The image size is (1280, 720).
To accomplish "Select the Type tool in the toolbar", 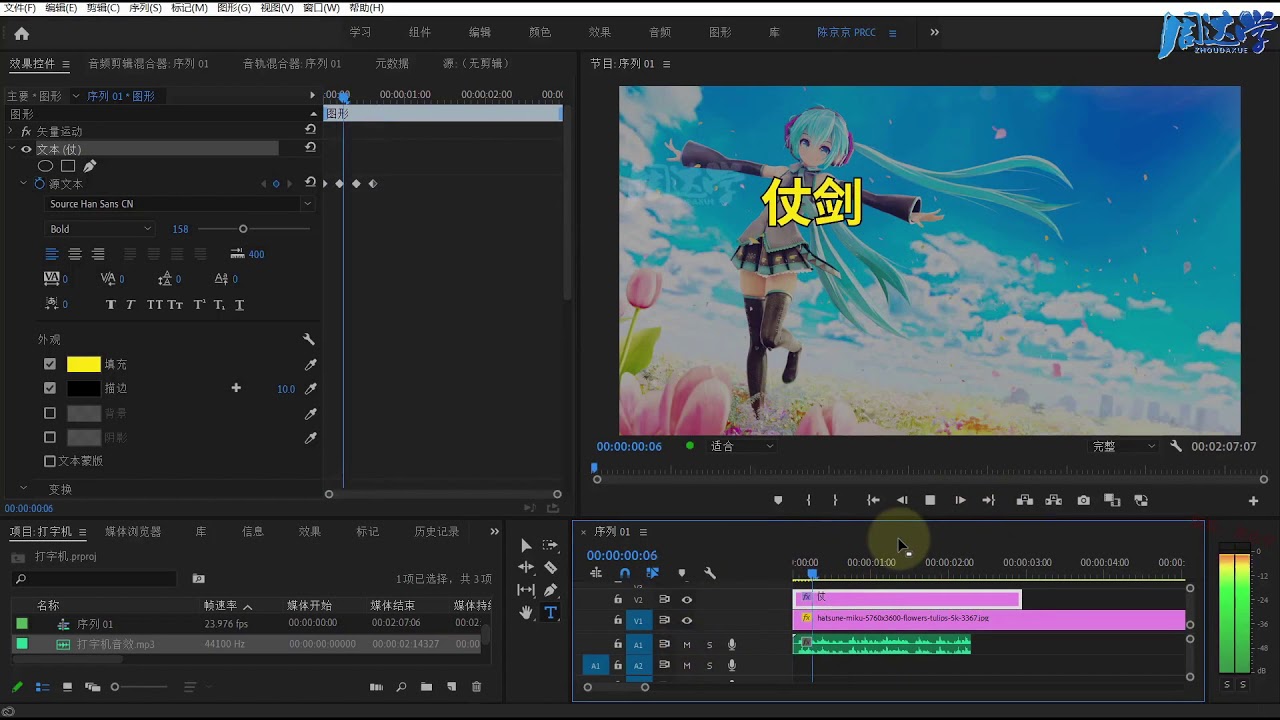I will click(x=550, y=612).
